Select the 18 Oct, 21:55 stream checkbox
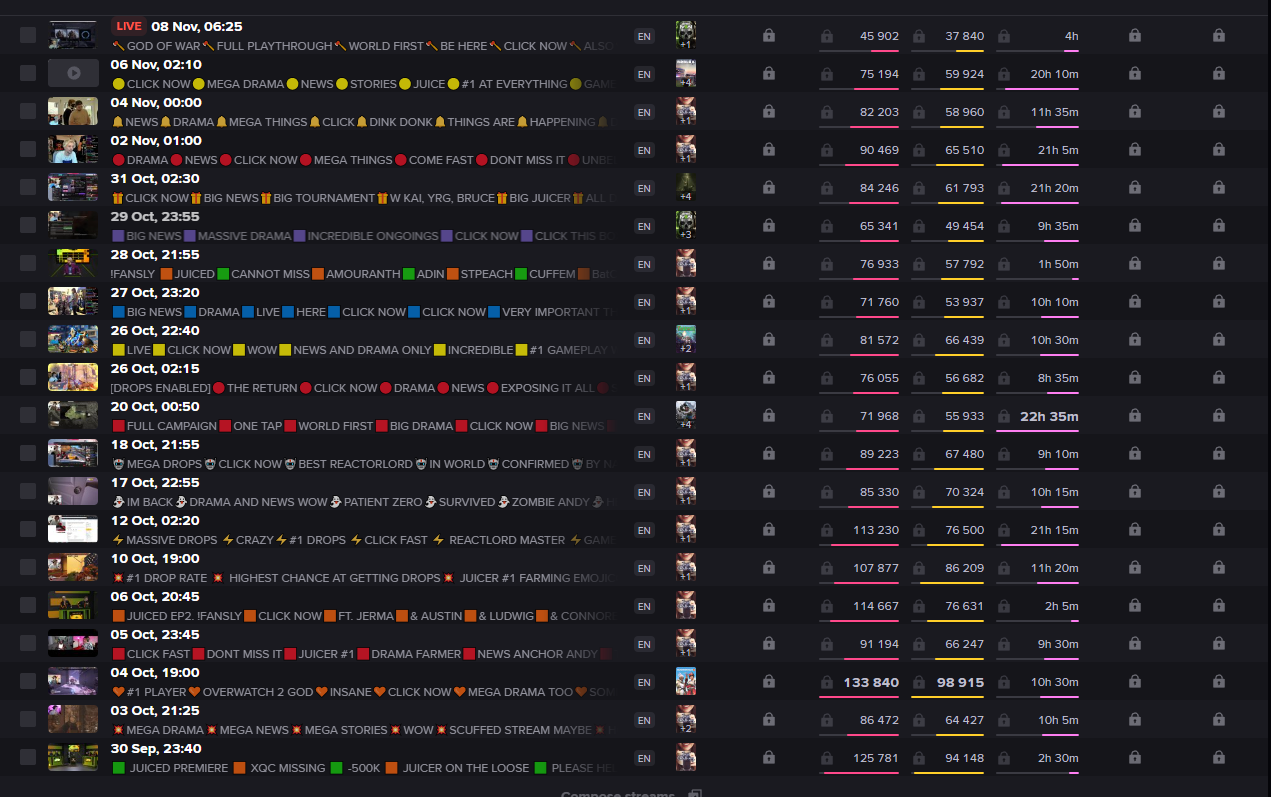The image size is (1271, 797). click(28, 453)
